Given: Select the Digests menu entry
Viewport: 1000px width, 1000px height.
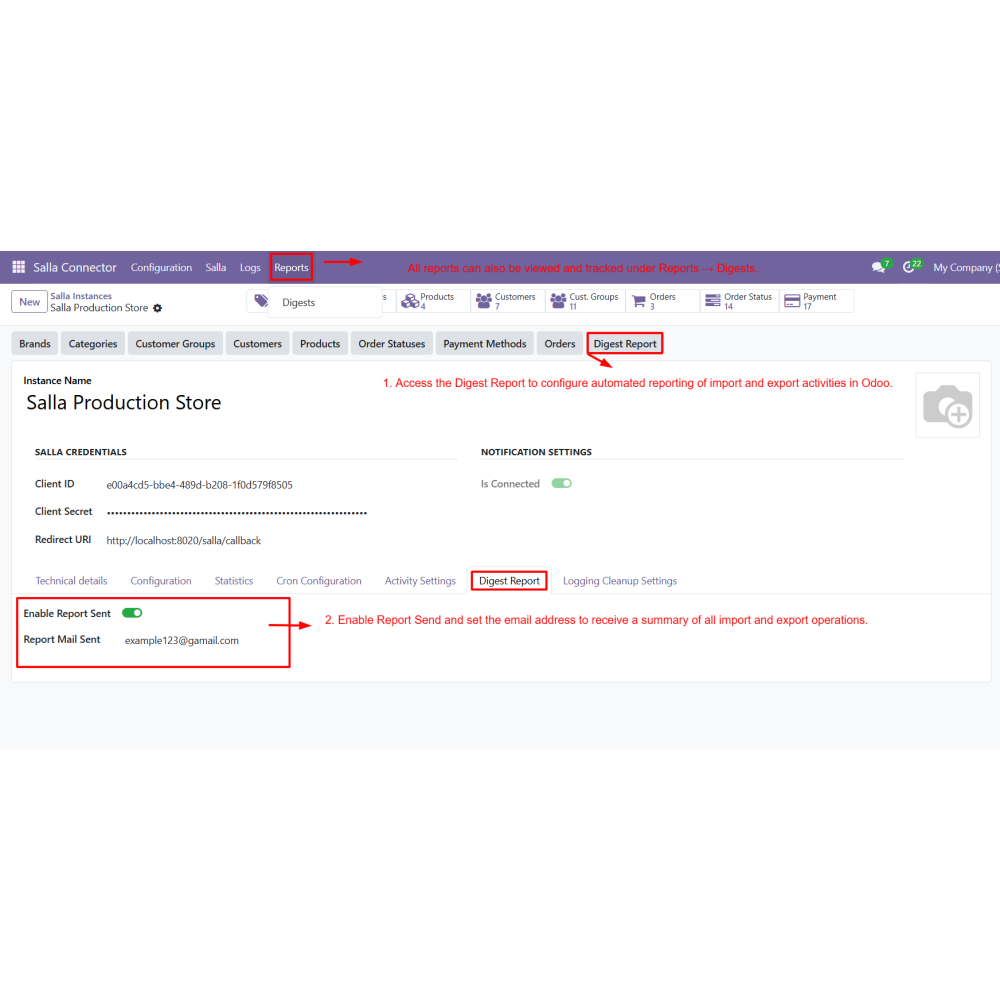Looking at the screenshot, I should [298, 302].
